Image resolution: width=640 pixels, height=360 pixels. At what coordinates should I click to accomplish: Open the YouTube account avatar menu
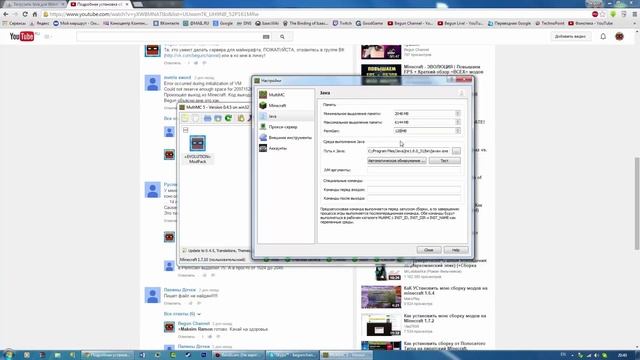point(620,36)
